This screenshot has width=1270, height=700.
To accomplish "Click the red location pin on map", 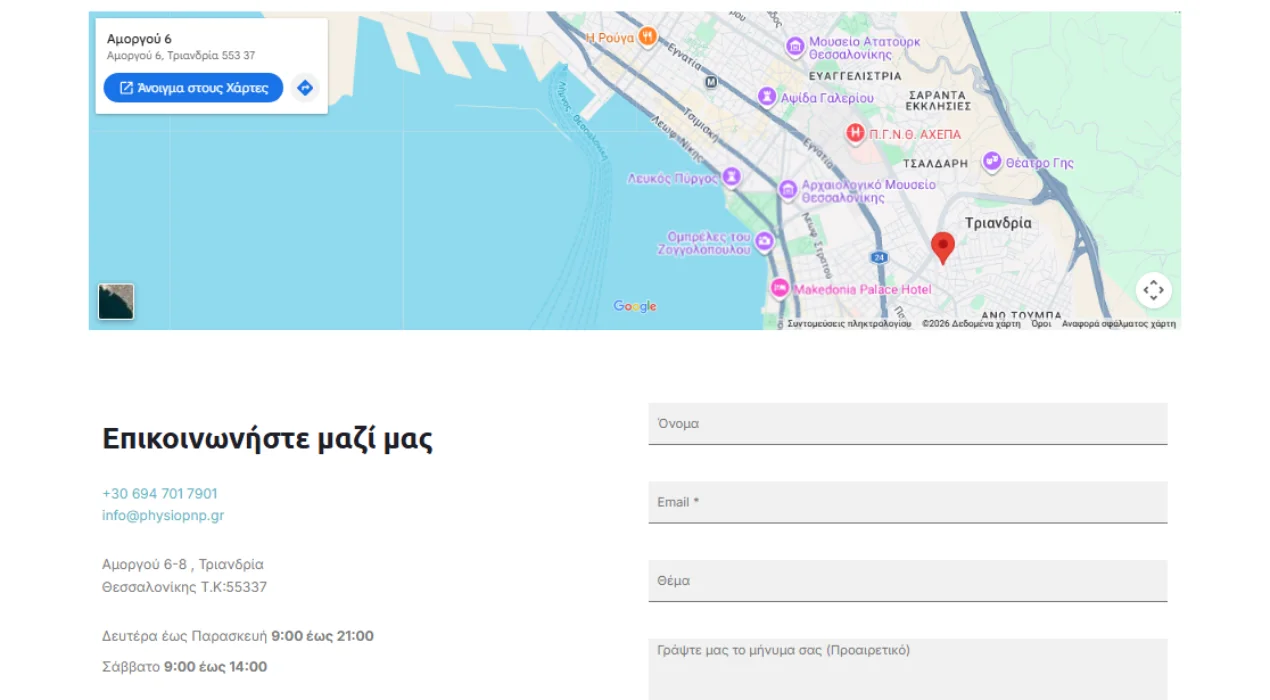I will tap(942, 248).
